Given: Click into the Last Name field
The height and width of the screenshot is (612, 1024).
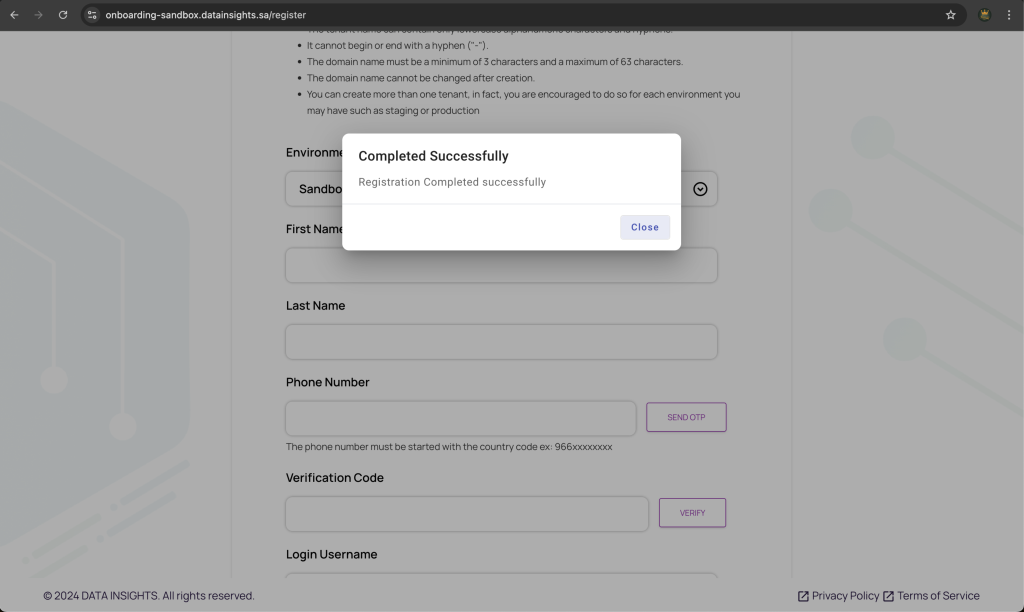Looking at the screenshot, I should 501,342.
